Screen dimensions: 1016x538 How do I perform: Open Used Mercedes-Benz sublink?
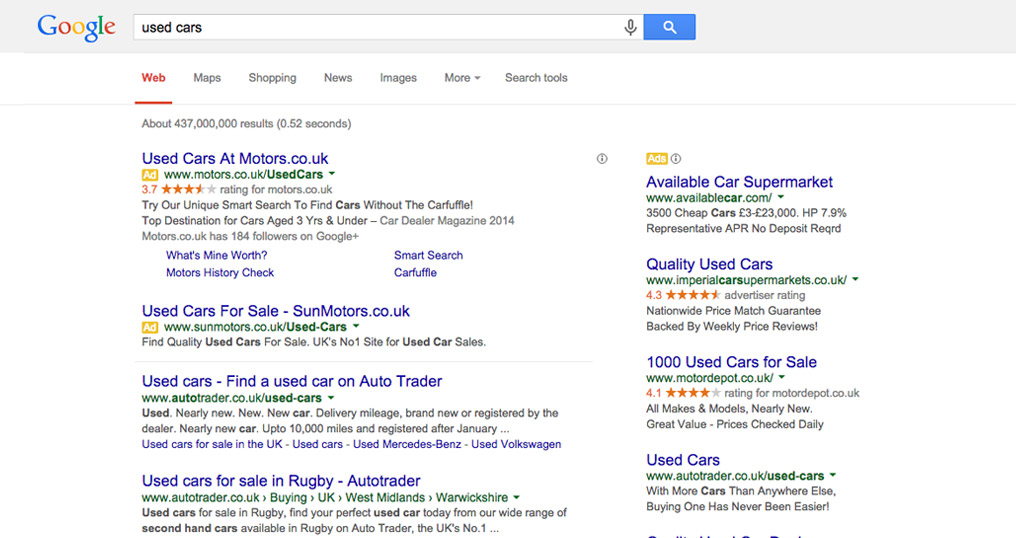click(x=407, y=444)
